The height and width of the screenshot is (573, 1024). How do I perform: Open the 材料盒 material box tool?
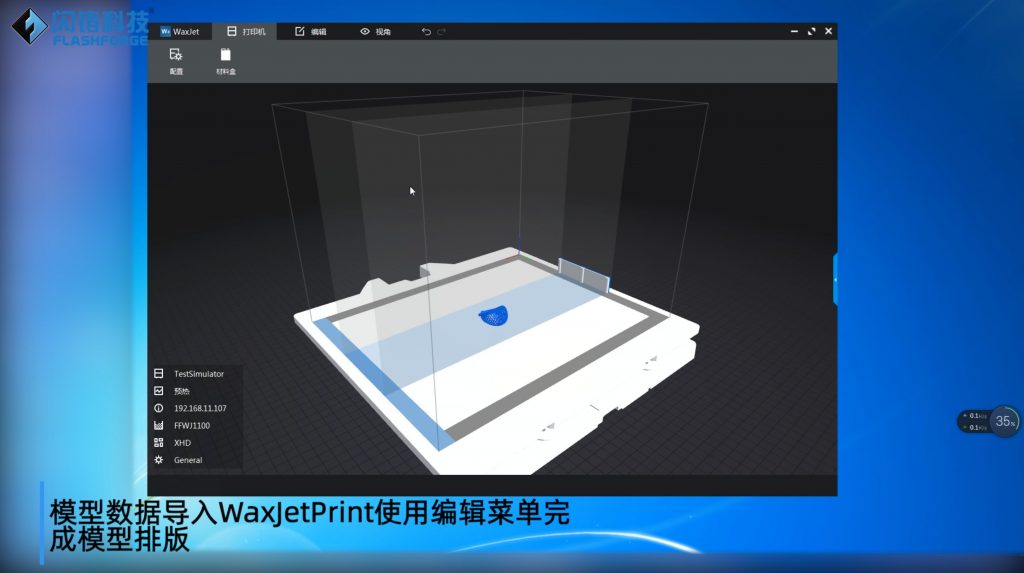pyautogui.click(x=226, y=61)
